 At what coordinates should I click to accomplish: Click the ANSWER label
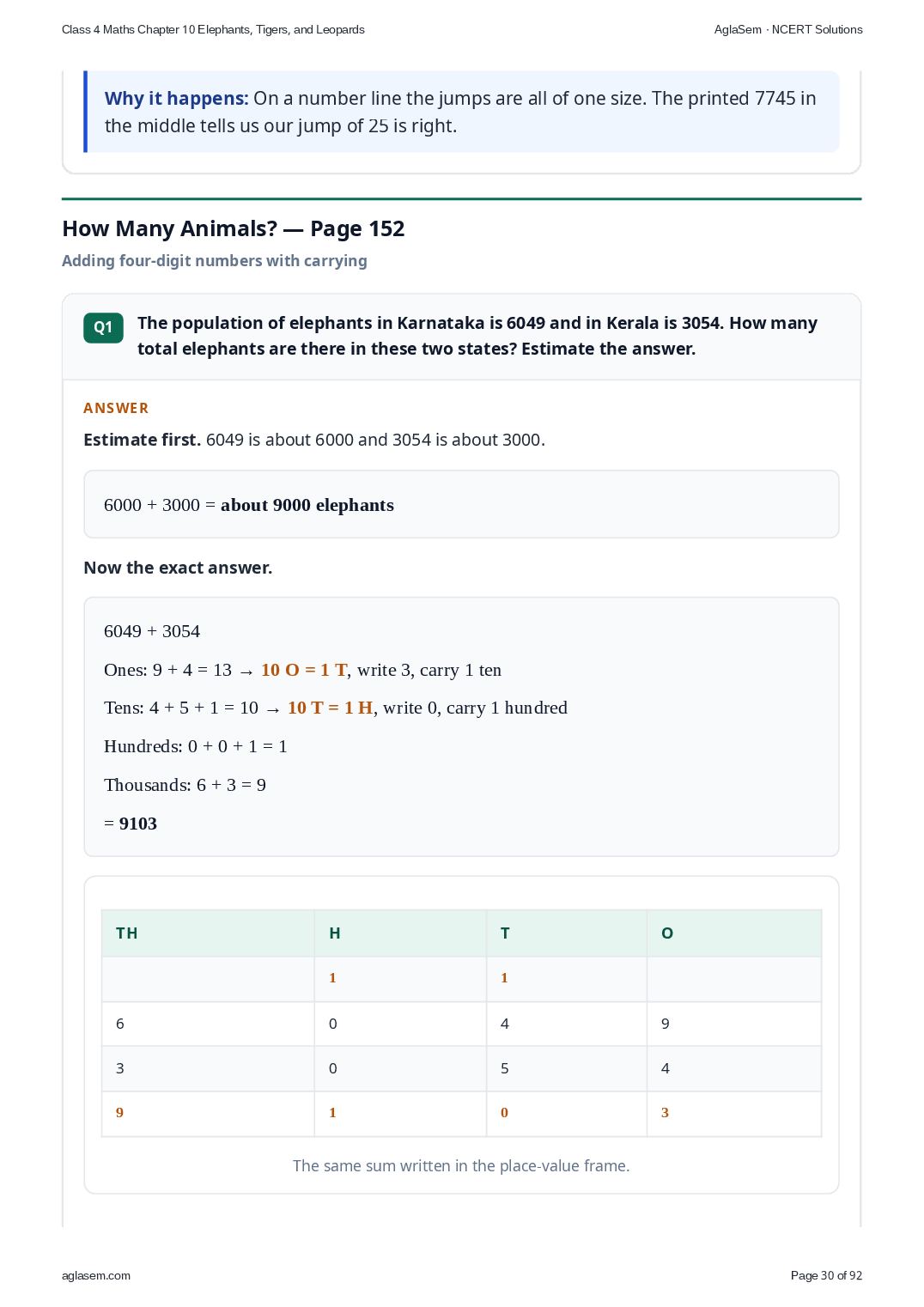click(x=116, y=408)
